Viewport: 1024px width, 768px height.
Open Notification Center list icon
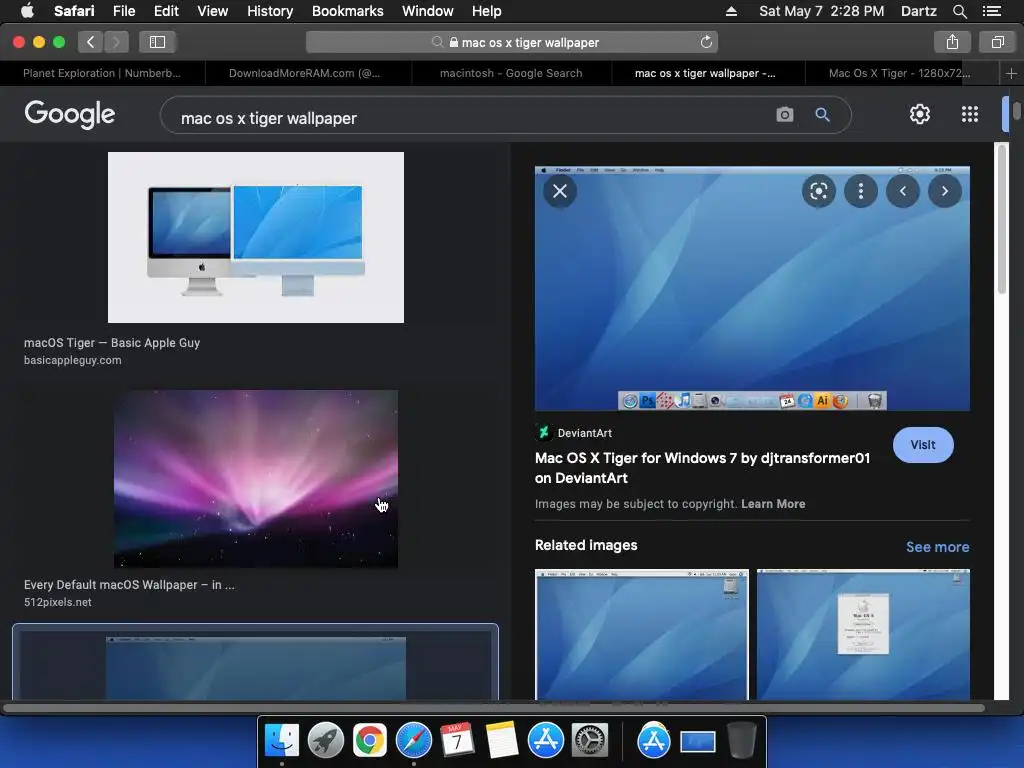pos(991,11)
